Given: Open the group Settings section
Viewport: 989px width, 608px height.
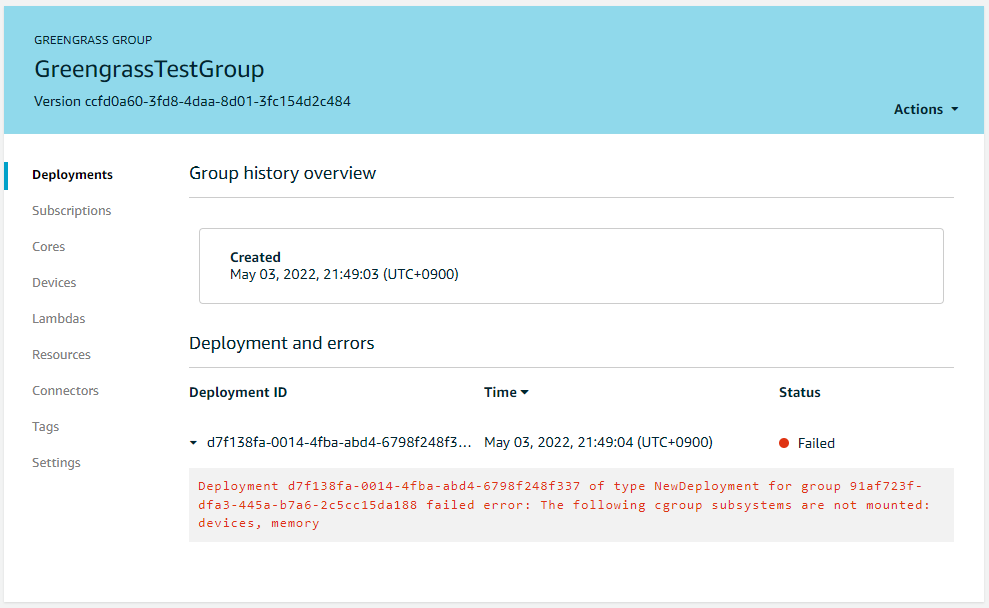Looking at the screenshot, I should pyautogui.click(x=56, y=462).
